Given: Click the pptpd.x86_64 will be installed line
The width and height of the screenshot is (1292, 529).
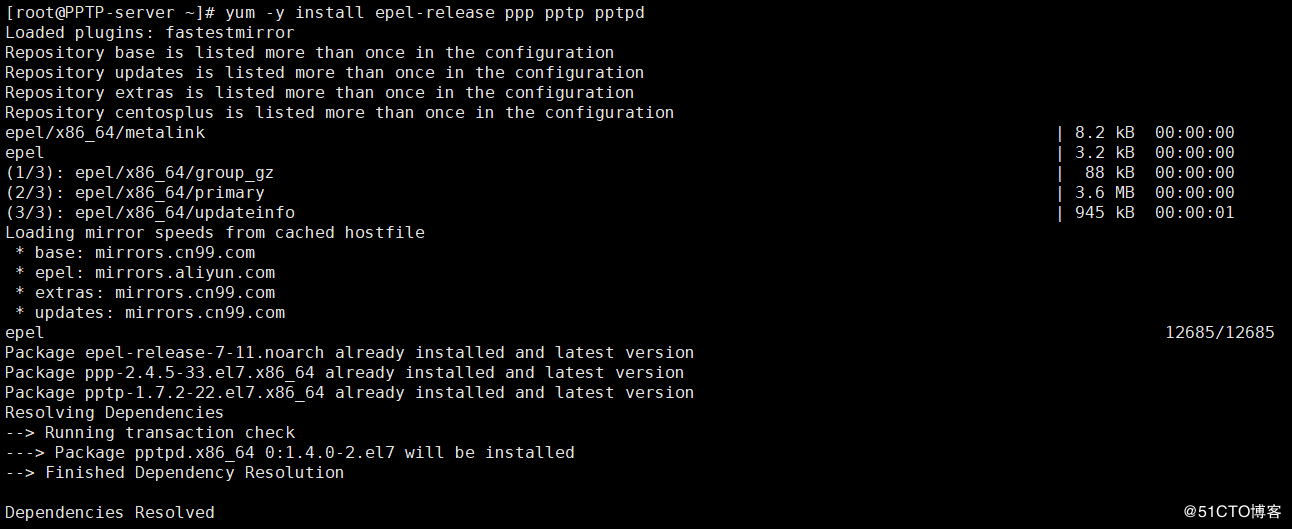Looking at the screenshot, I should (289, 453).
